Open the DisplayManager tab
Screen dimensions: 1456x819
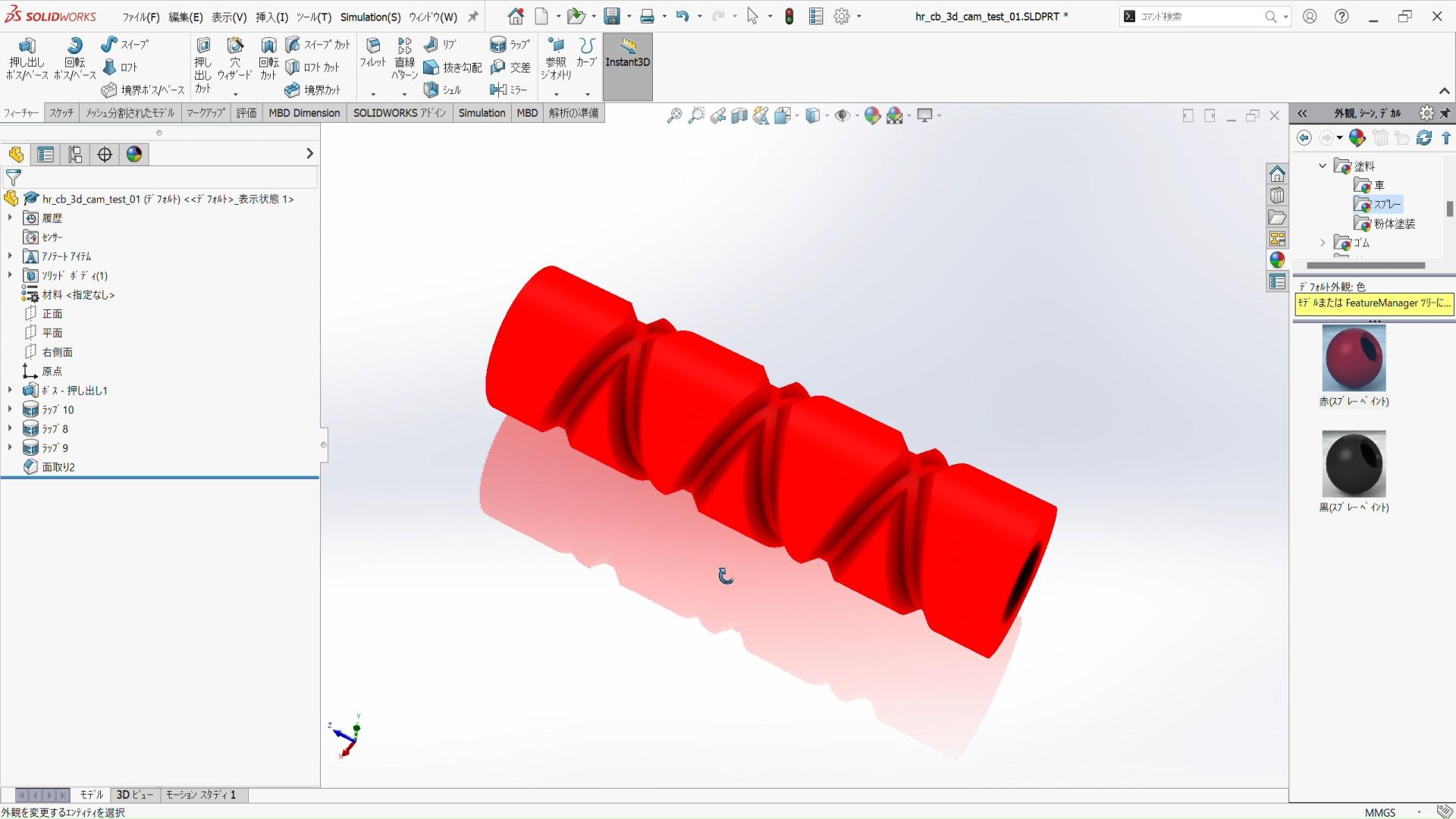(134, 155)
